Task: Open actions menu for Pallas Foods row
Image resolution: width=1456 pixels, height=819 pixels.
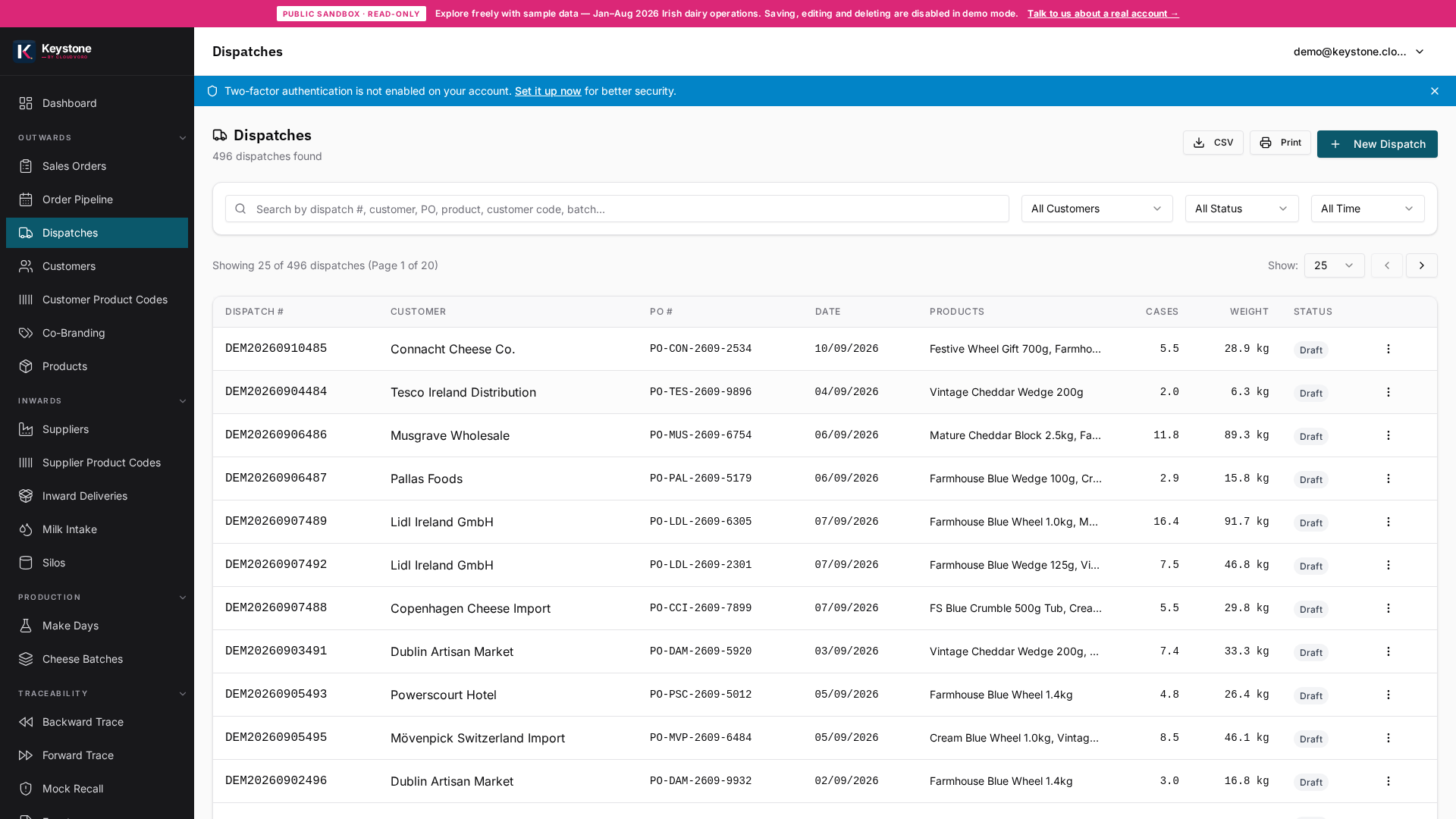Action: tap(1388, 479)
